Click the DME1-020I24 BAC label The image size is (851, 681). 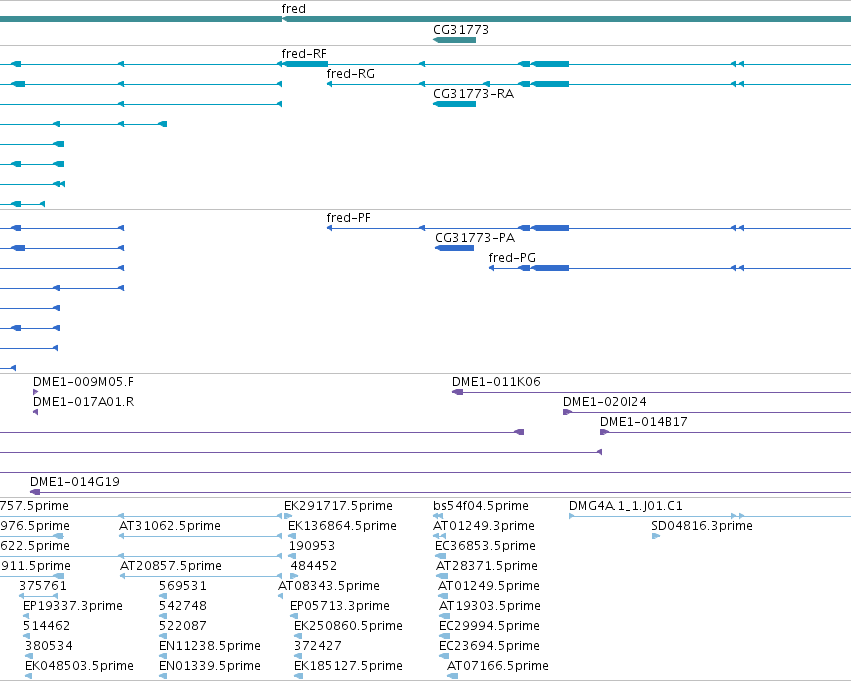605,402
